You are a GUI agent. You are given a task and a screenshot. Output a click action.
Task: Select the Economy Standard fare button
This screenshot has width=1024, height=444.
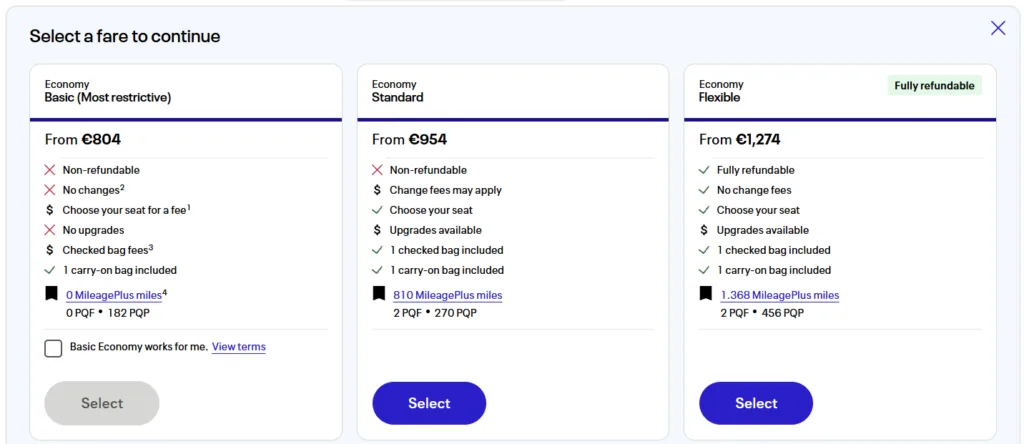point(429,403)
